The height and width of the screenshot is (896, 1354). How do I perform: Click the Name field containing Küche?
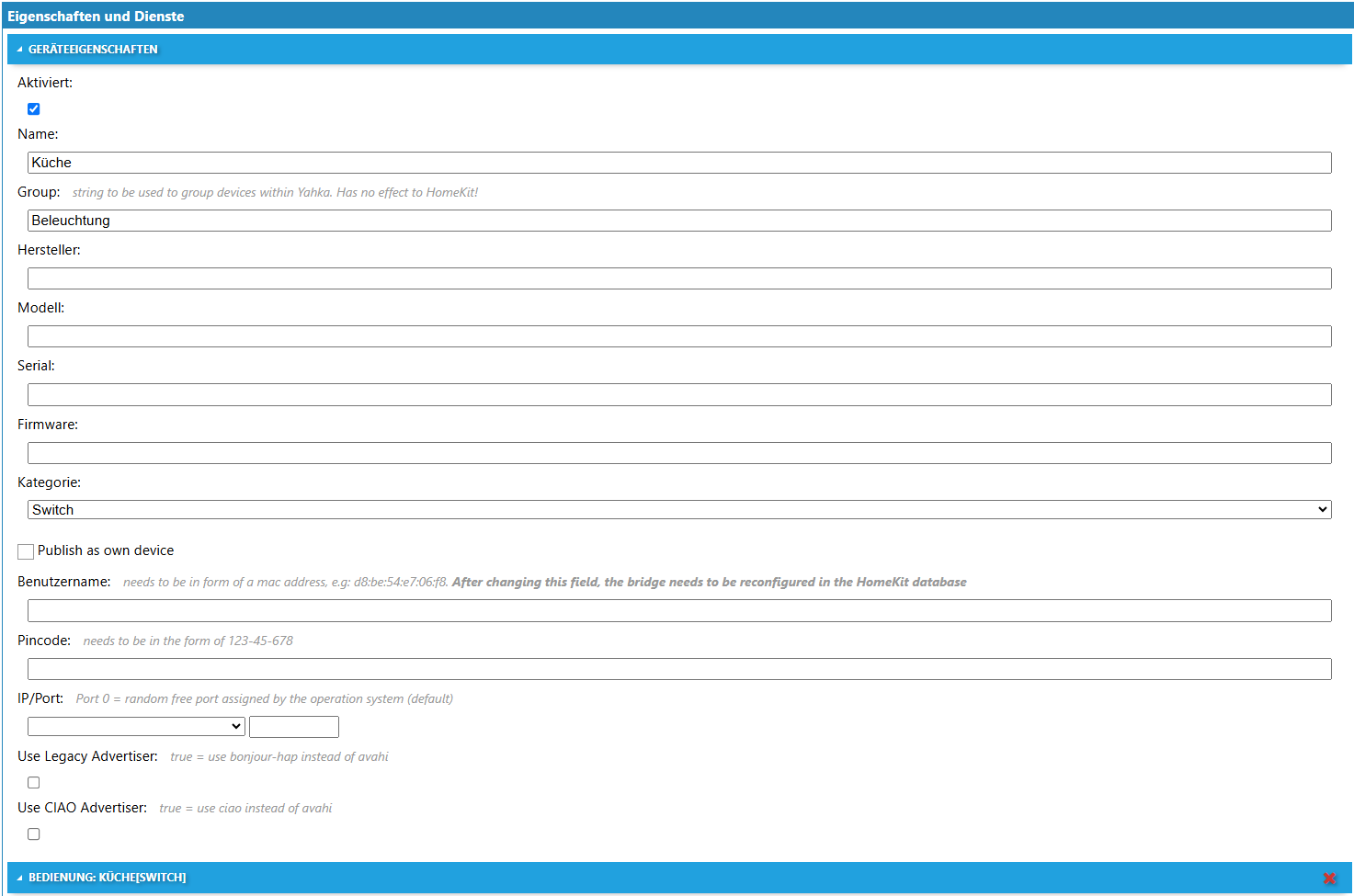(x=679, y=163)
